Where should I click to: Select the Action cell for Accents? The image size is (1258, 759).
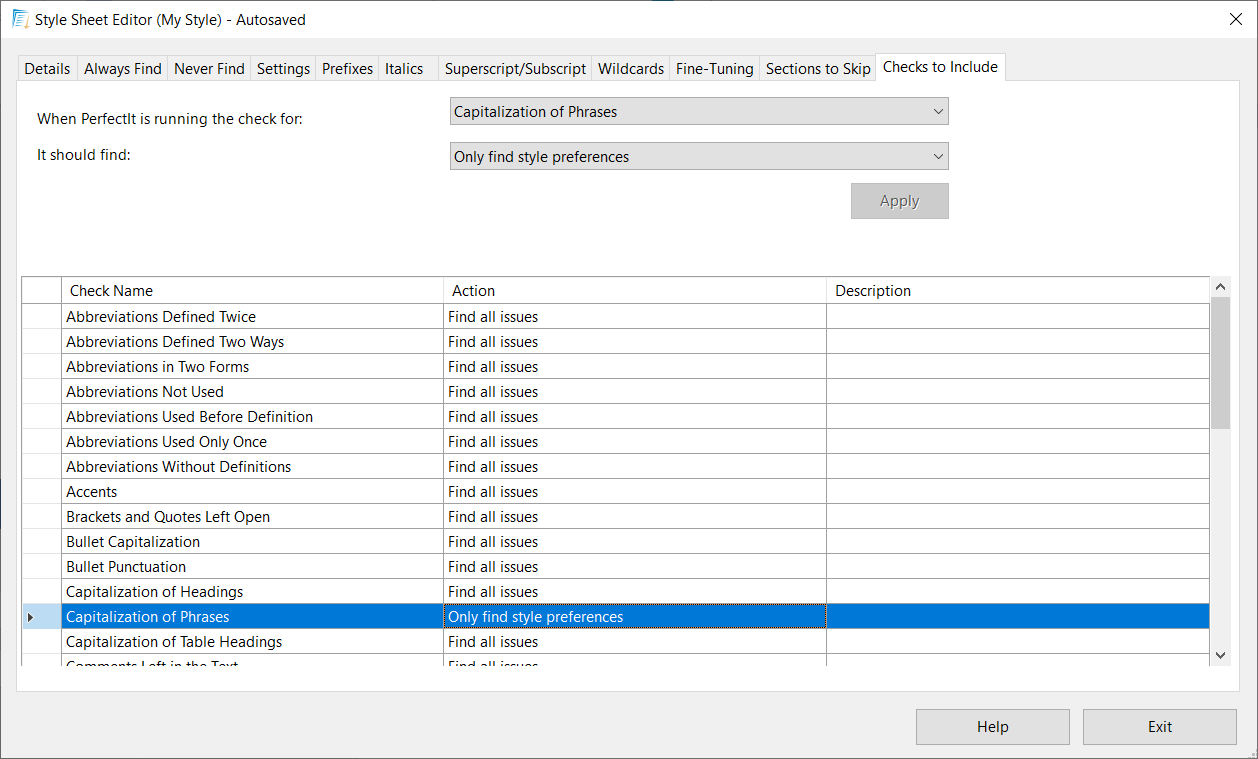click(x=634, y=492)
